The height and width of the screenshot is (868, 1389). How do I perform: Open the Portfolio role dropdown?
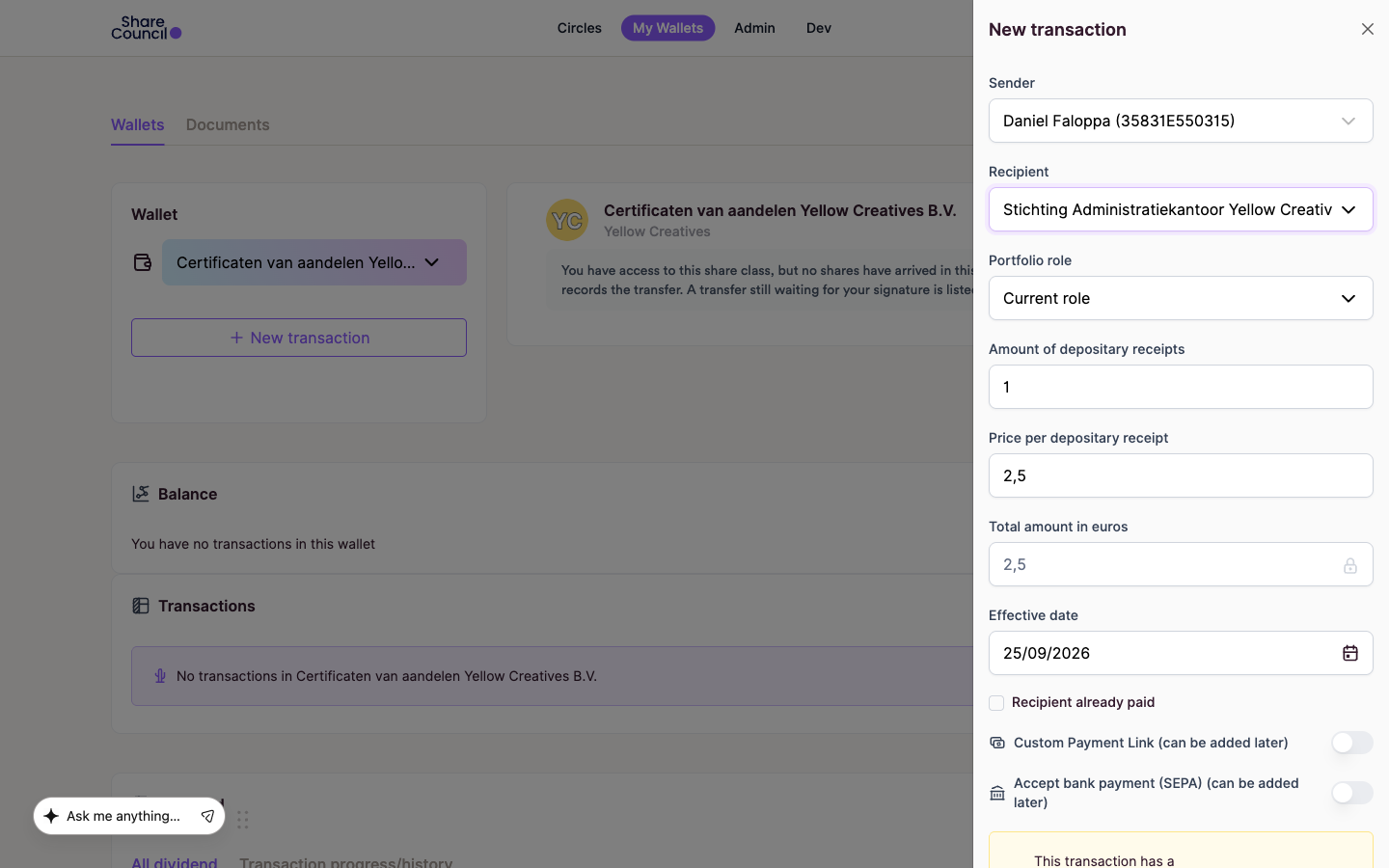pos(1181,298)
